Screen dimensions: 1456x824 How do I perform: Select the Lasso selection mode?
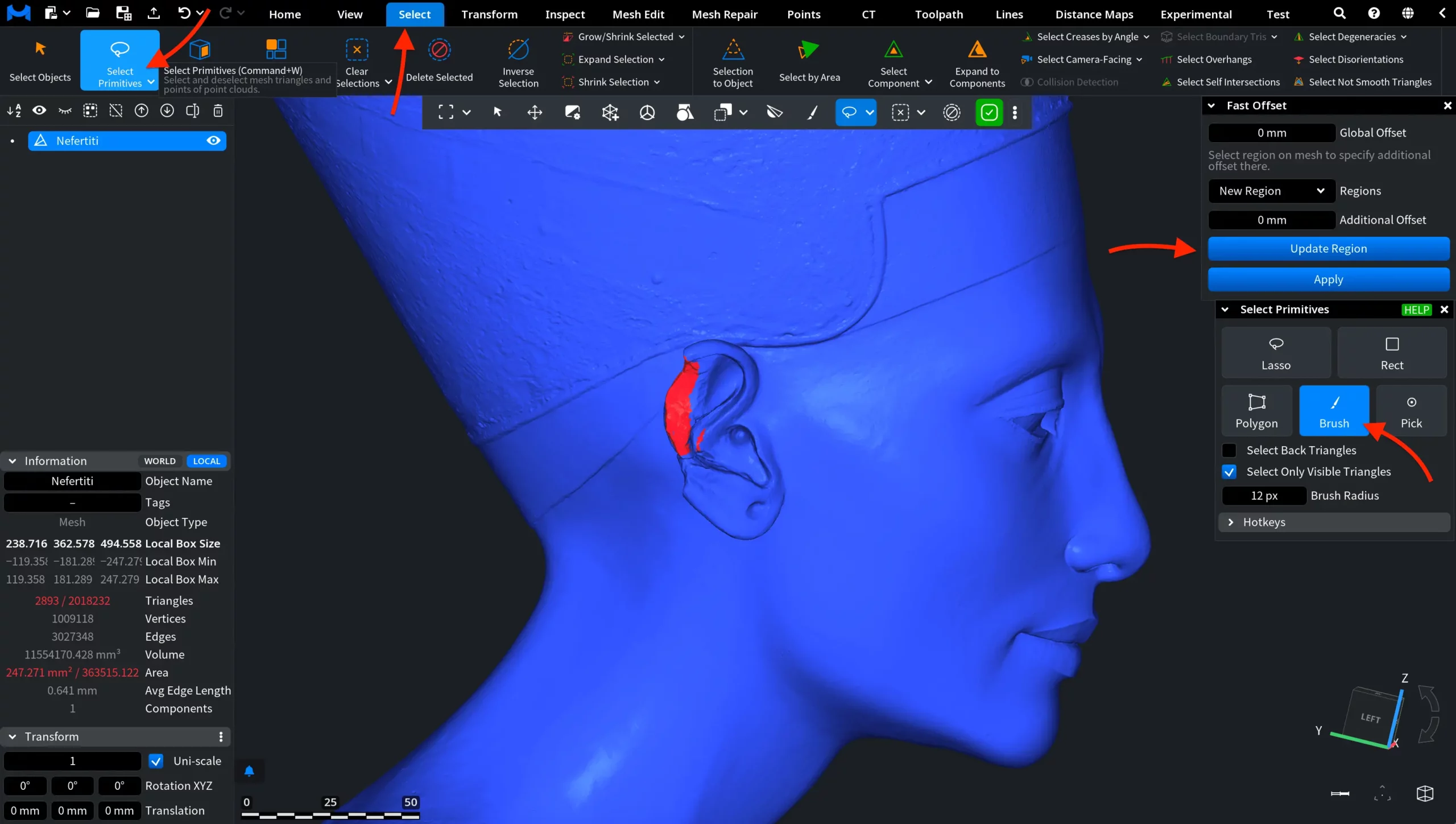[1276, 353]
